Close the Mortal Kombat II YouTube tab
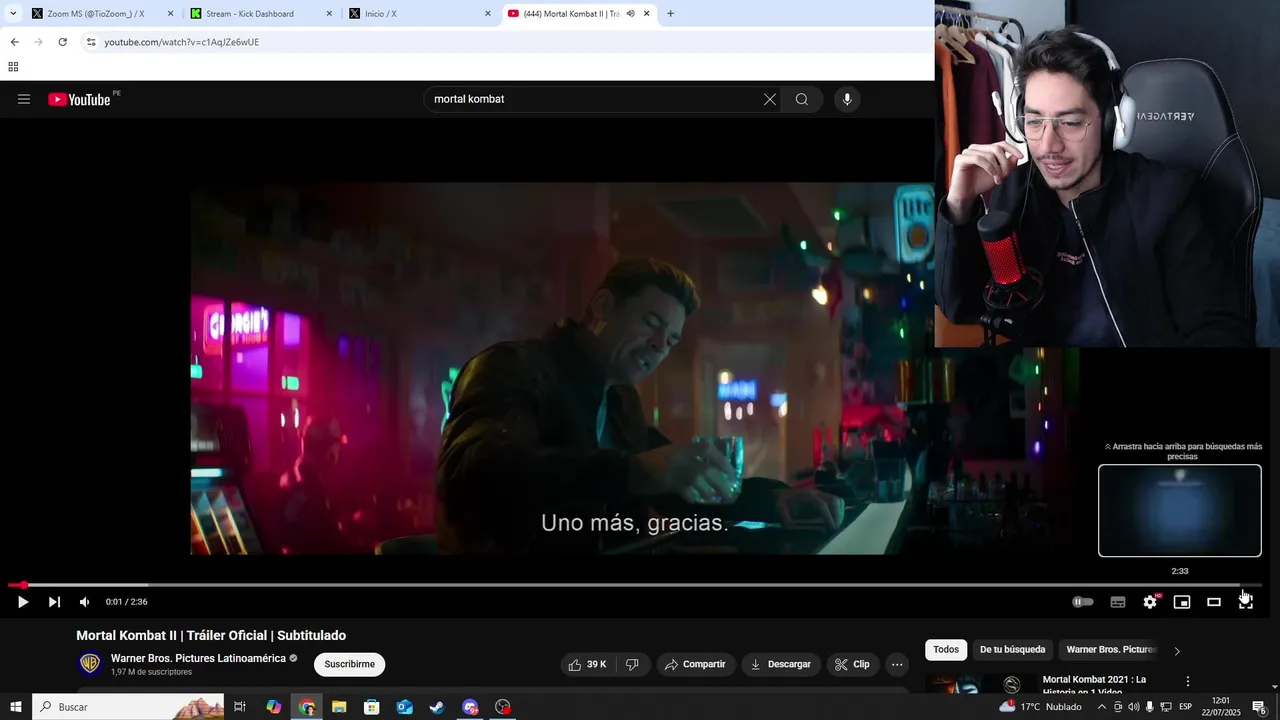This screenshot has width=1280, height=720. click(647, 14)
